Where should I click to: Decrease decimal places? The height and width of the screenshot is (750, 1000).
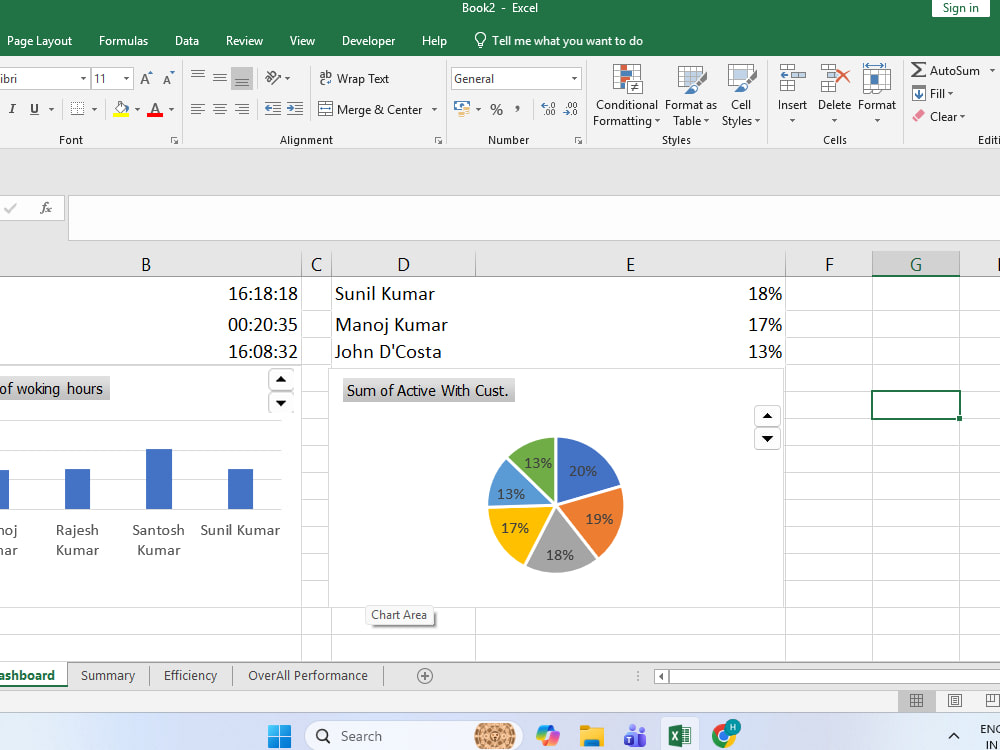[x=571, y=109]
